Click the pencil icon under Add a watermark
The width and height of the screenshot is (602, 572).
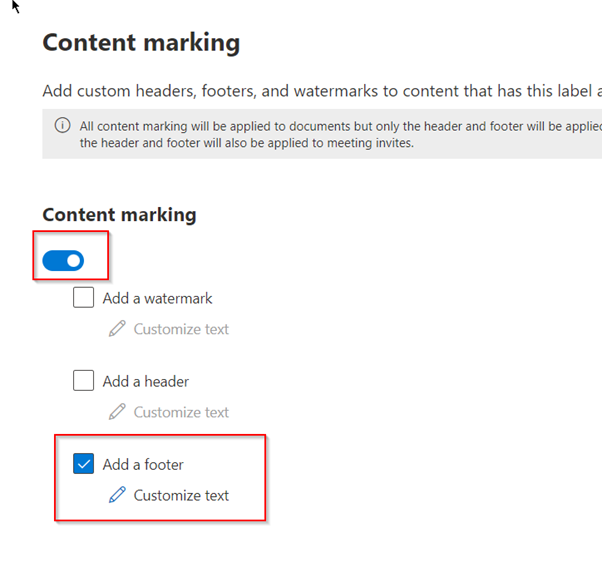tap(118, 329)
